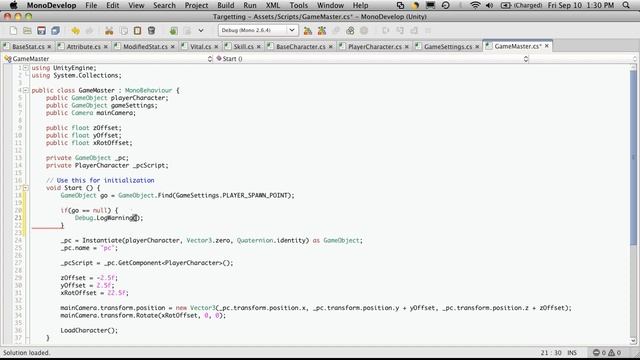Switch to the Vital.cs tab
Image resolution: width=640 pixels, height=360 pixels.
(x=200, y=47)
